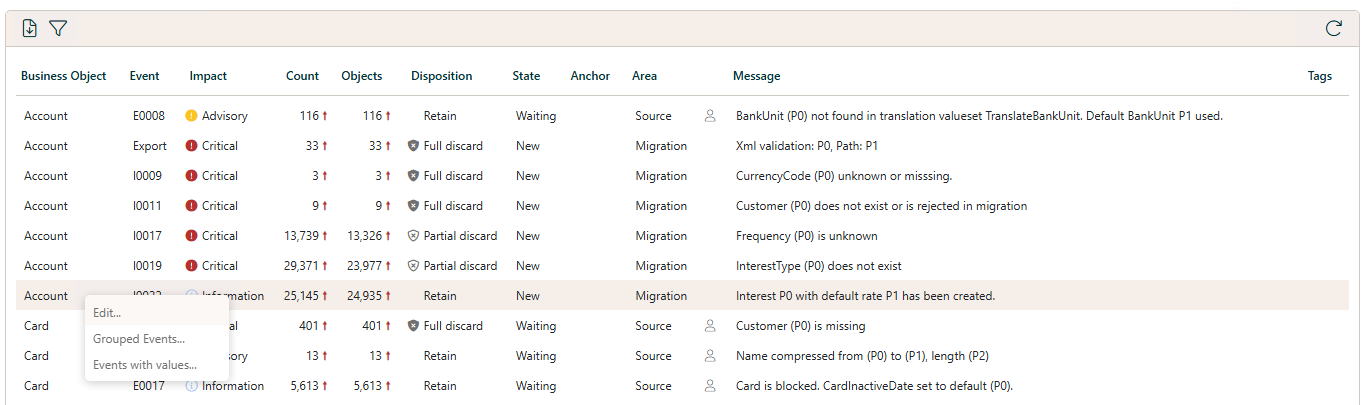Select Grouped Events... in context menu

pos(139,339)
